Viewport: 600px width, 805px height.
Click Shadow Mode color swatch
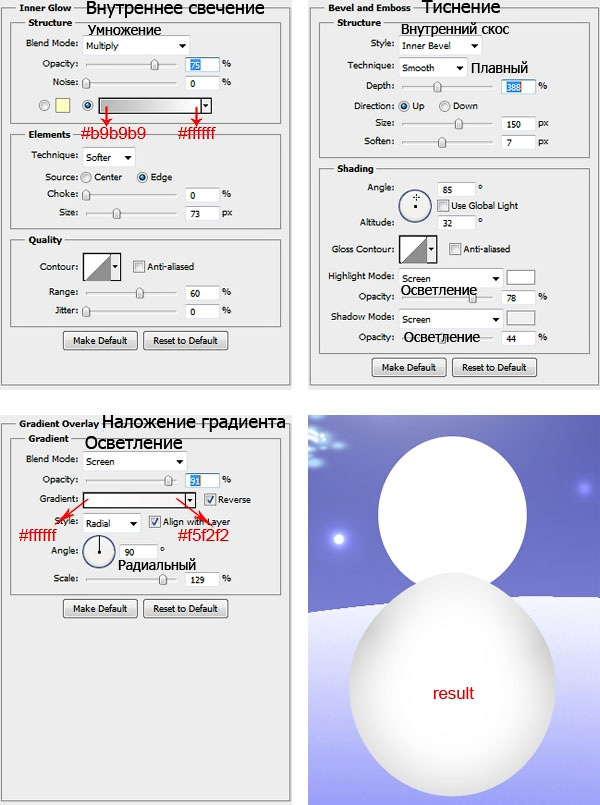point(521,318)
